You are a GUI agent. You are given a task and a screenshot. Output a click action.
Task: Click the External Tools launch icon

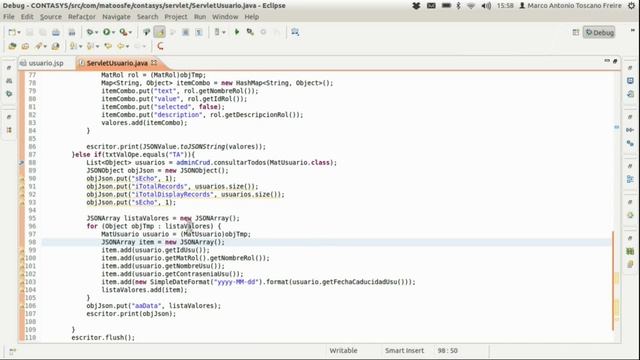[x=123, y=32]
